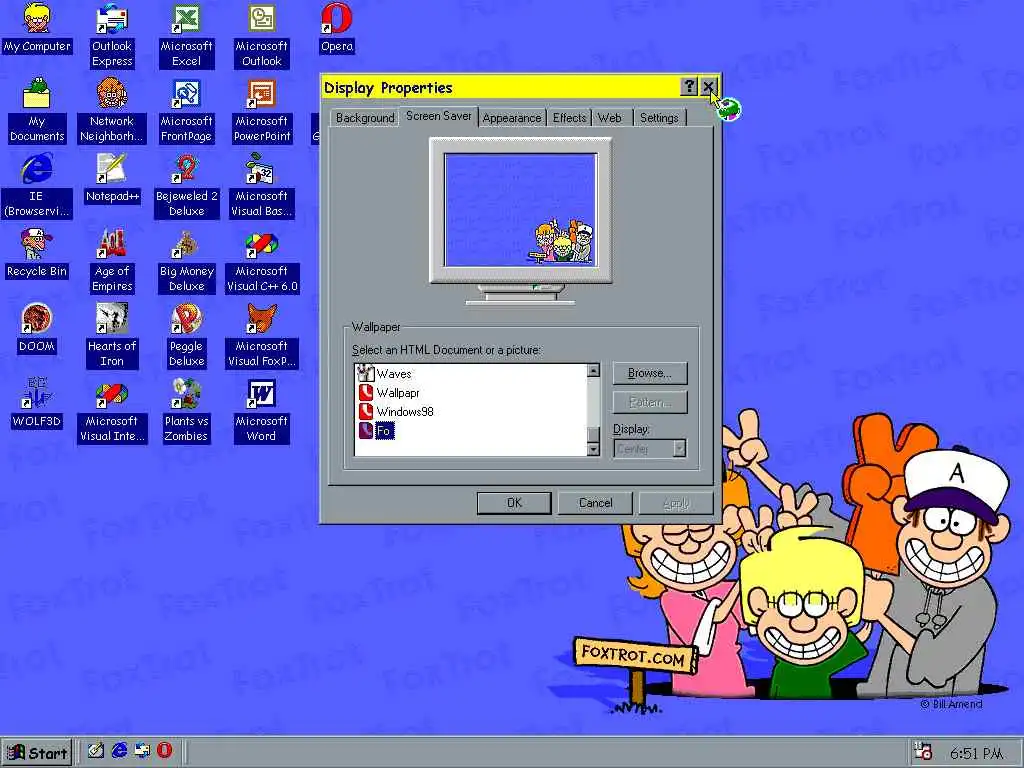
Task: Close the Display Properties dialog
Action: [x=709, y=87]
